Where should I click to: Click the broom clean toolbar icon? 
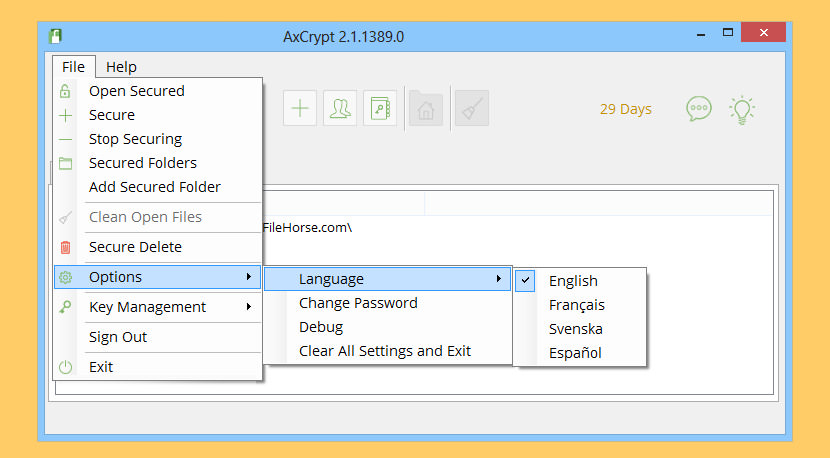tap(472, 109)
